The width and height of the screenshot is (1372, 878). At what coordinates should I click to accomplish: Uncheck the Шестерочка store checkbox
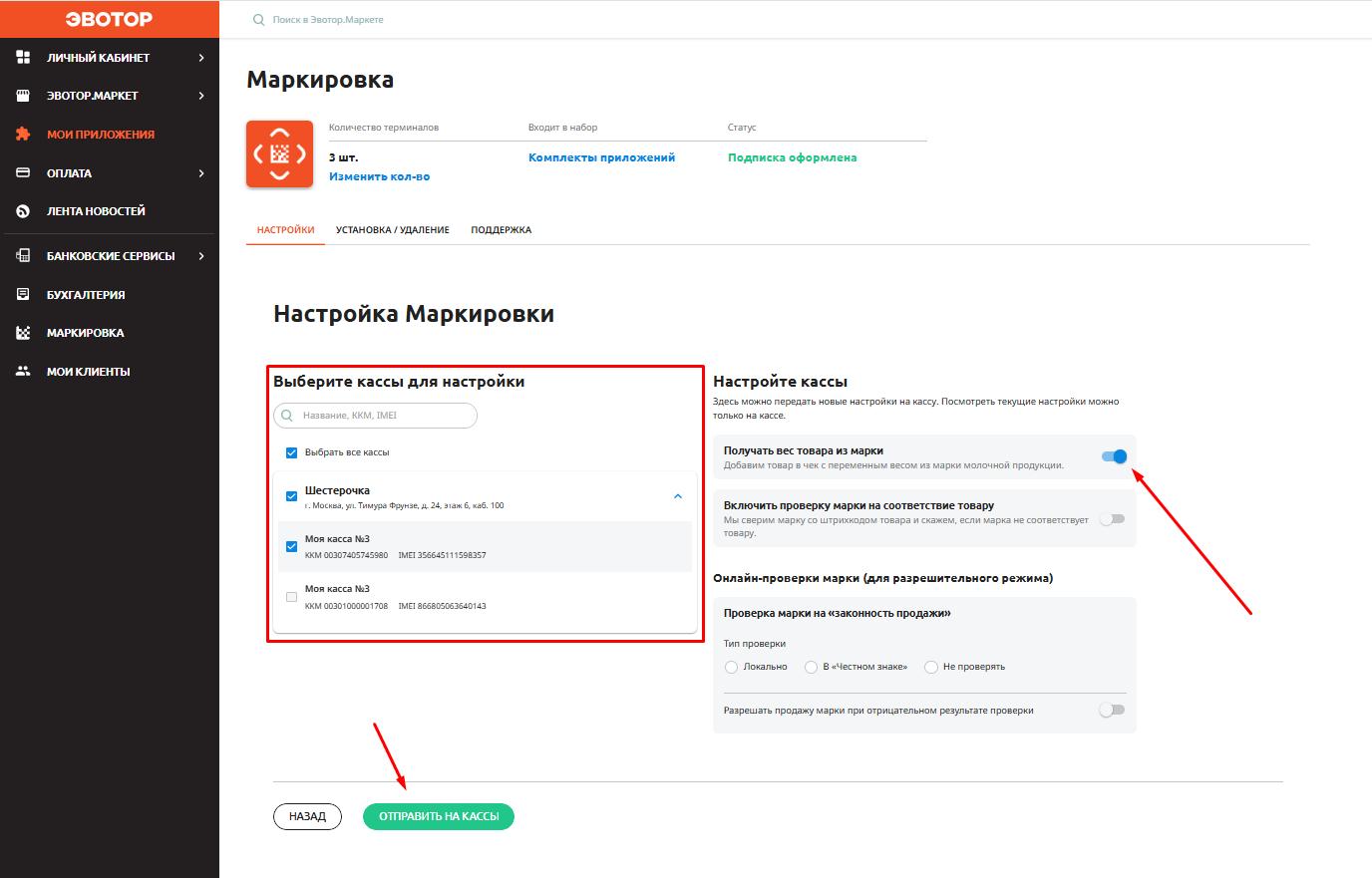coord(291,496)
